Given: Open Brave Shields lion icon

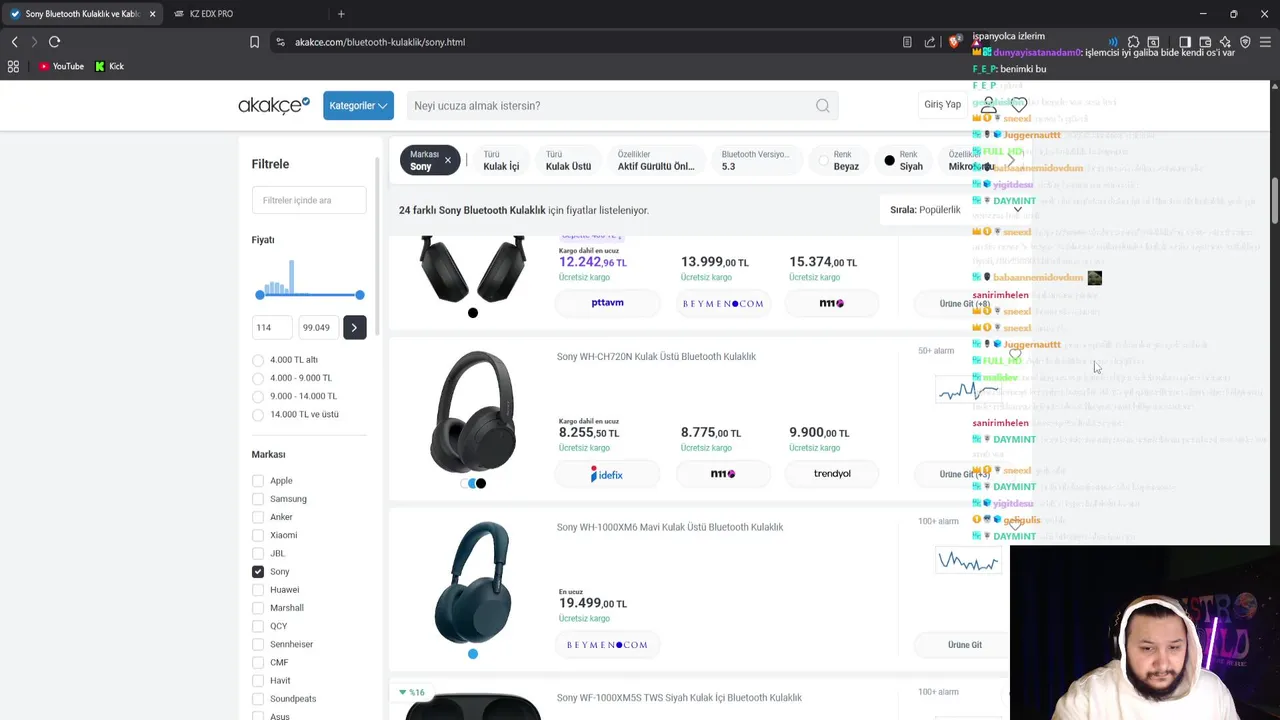Looking at the screenshot, I should coord(954,42).
